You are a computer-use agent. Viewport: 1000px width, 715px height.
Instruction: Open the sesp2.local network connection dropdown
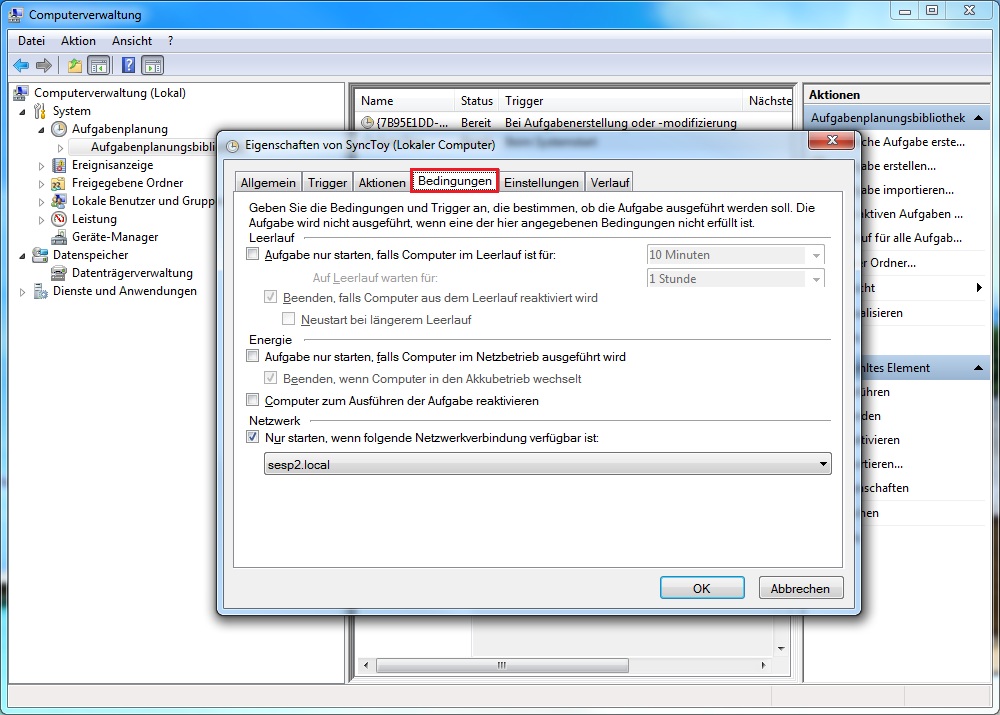[x=547, y=464]
